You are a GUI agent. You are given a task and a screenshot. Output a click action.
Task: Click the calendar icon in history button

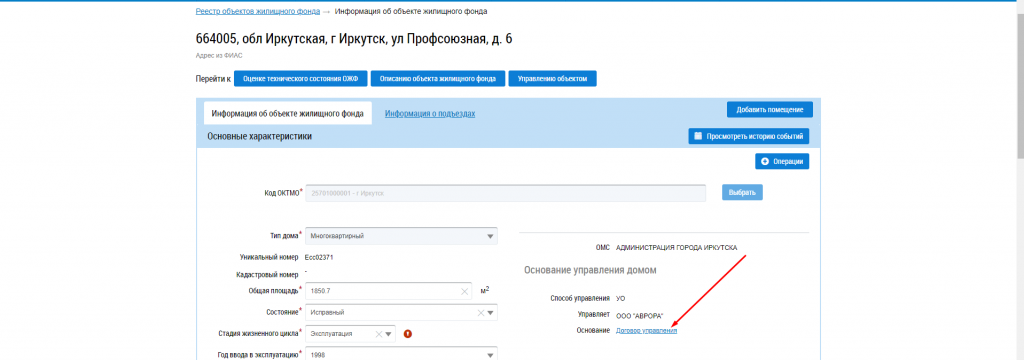697,137
